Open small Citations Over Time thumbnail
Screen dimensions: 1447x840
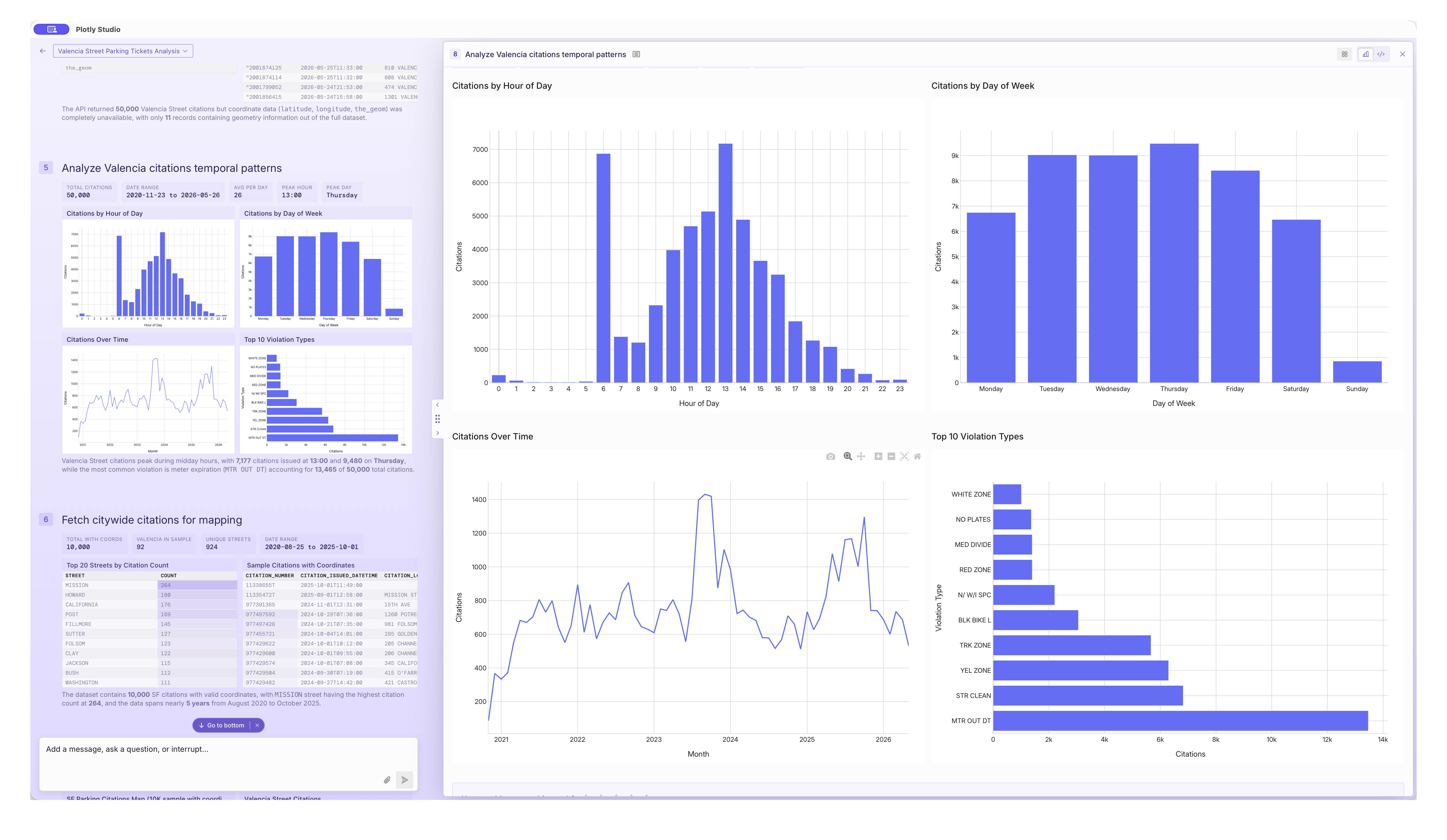[x=148, y=393]
